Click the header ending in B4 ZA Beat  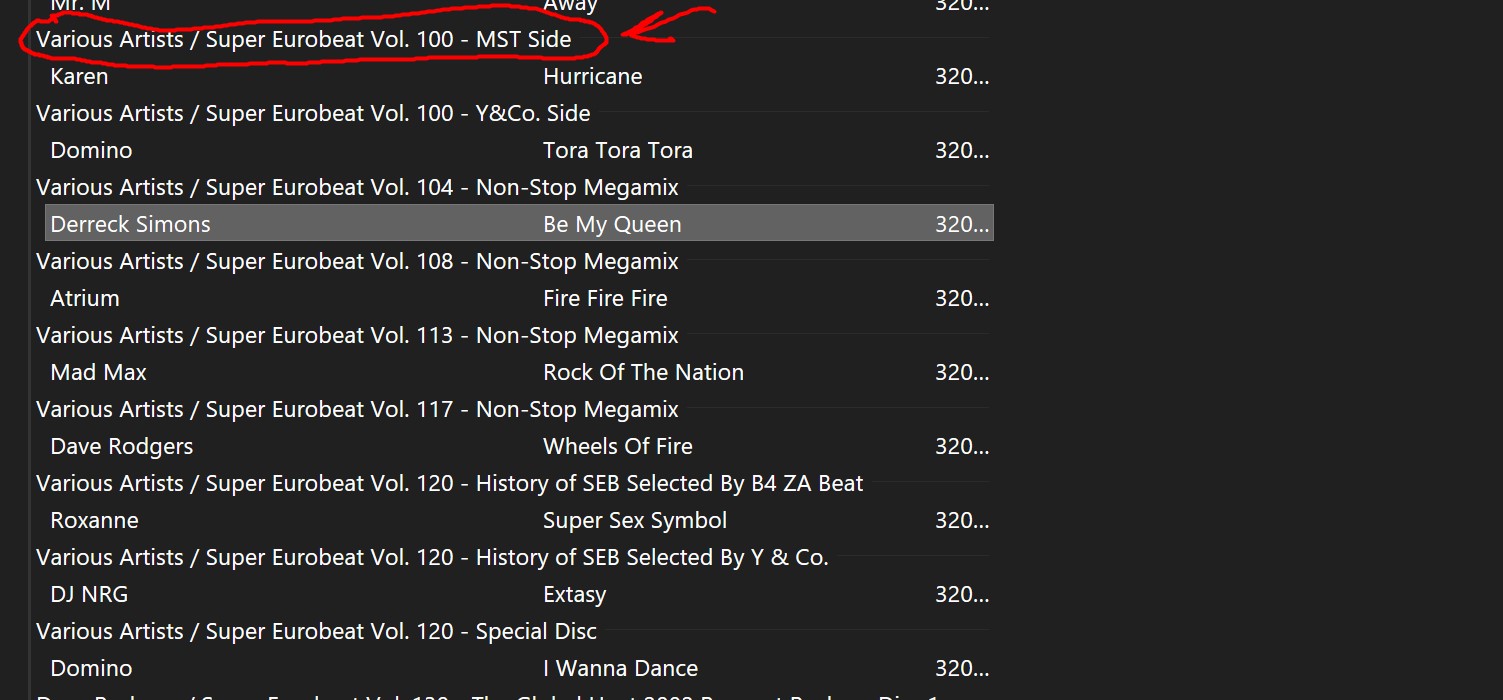tap(449, 484)
